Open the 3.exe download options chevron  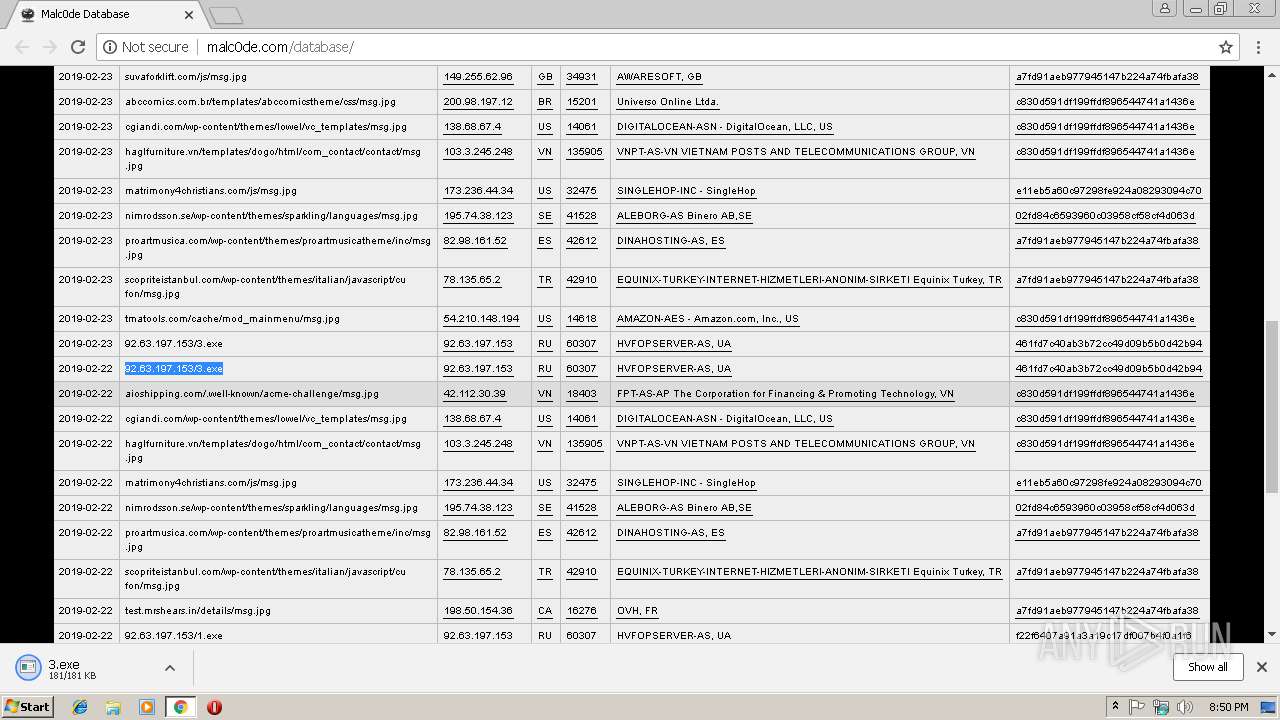tap(169, 668)
